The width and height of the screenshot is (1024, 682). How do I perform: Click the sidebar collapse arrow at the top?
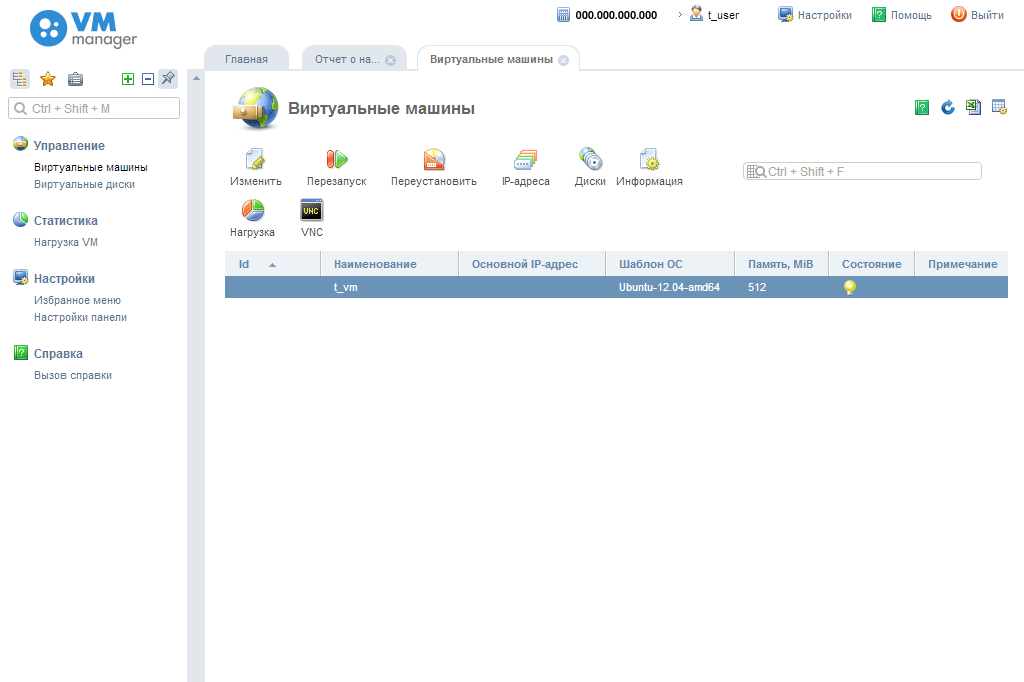196,78
